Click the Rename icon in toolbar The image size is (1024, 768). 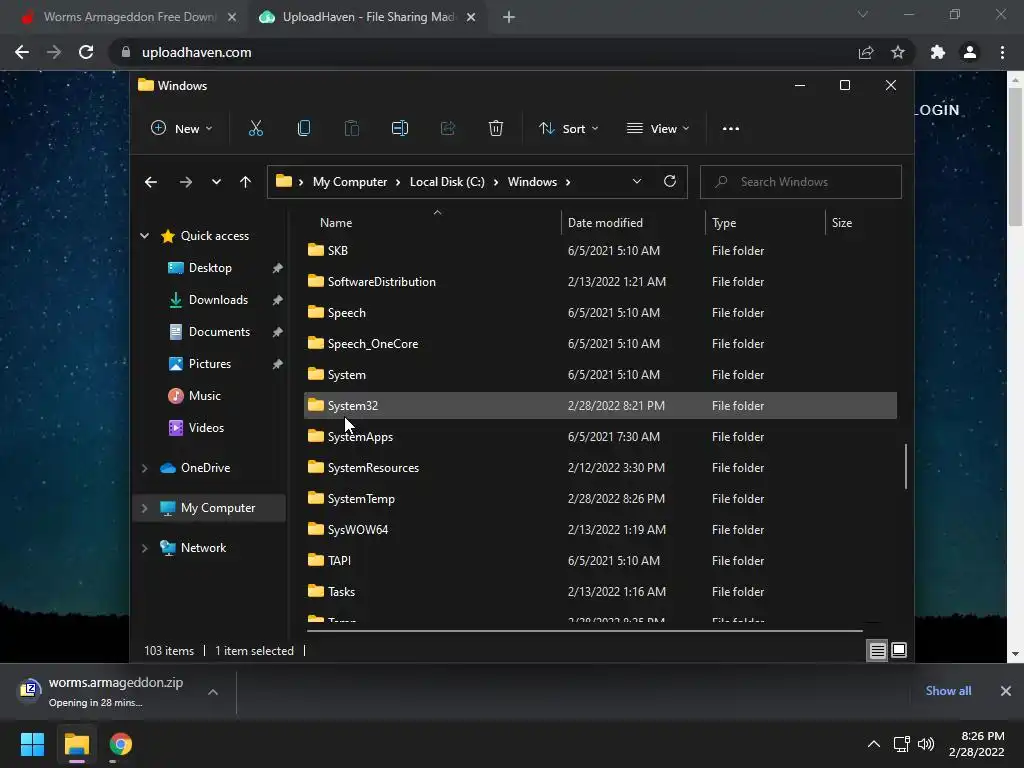tap(400, 129)
